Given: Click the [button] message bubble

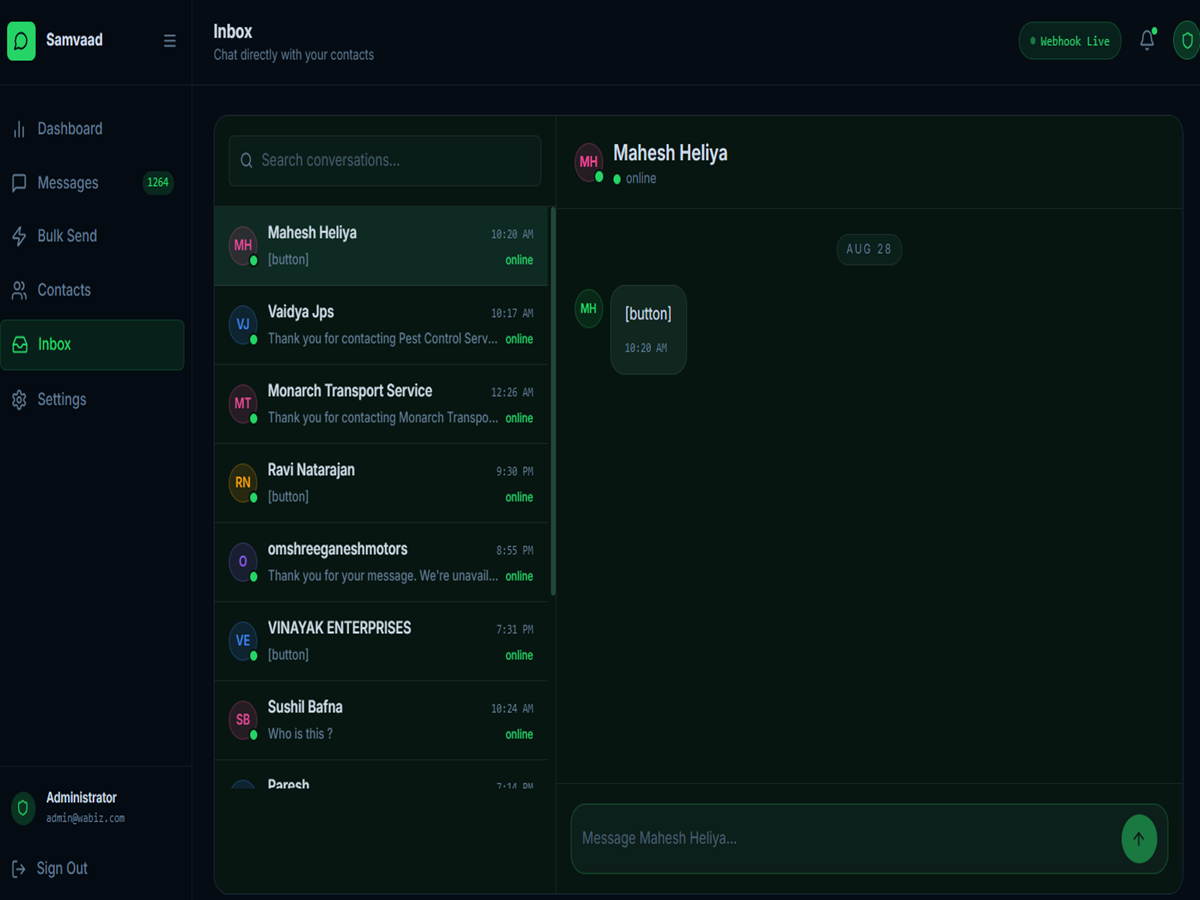Looking at the screenshot, I should pyautogui.click(x=648, y=330).
